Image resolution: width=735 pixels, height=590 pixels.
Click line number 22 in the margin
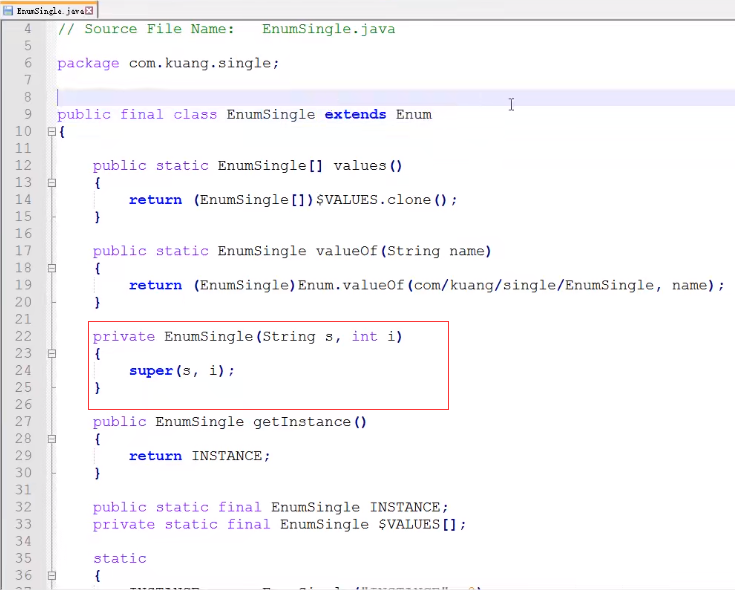[23, 336]
